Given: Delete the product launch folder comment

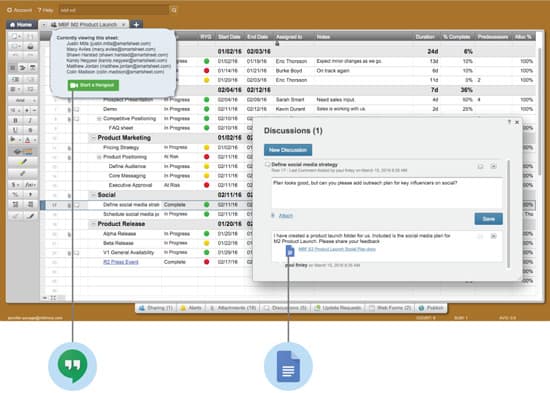Looking at the screenshot, I should (493, 236).
